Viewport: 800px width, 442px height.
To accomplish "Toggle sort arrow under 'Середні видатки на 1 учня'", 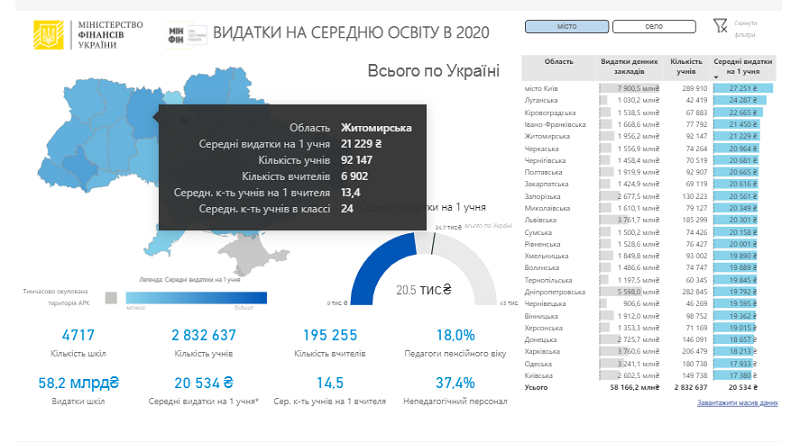I will (x=716, y=76).
